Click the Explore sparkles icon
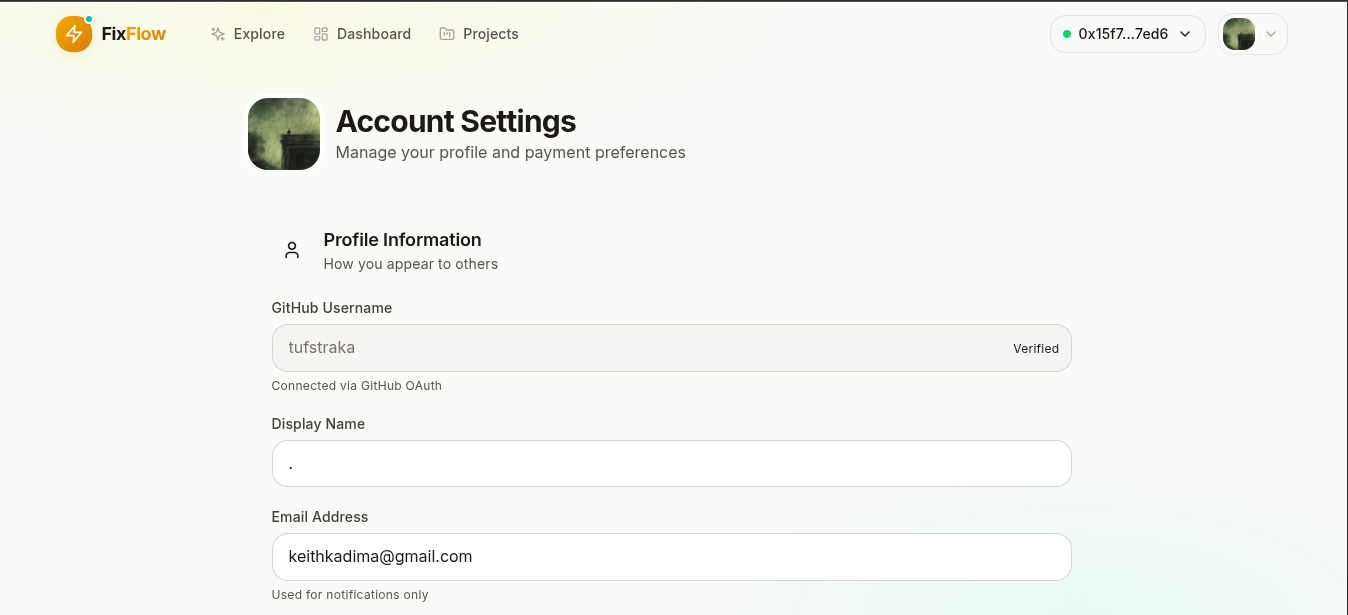 [x=218, y=34]
